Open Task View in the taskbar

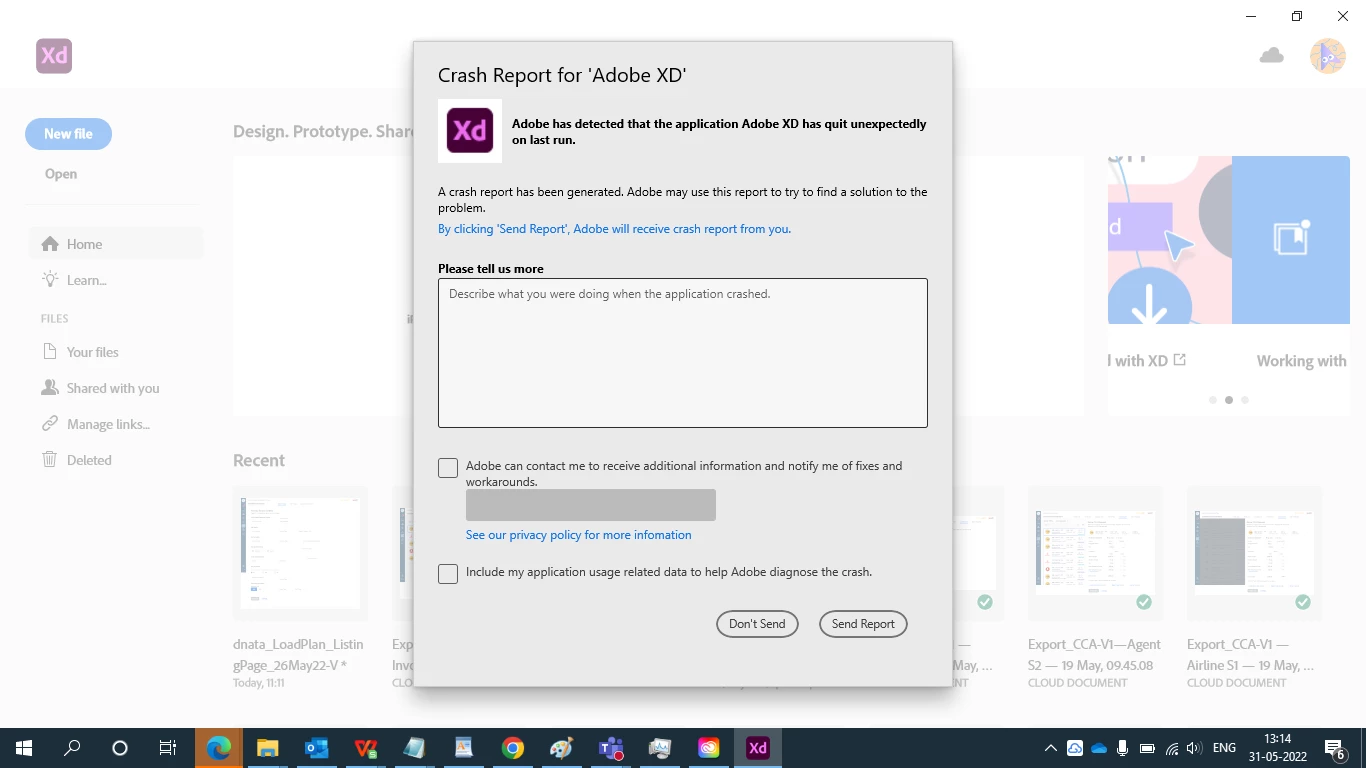pyautogui.click(x=168, y=748)
